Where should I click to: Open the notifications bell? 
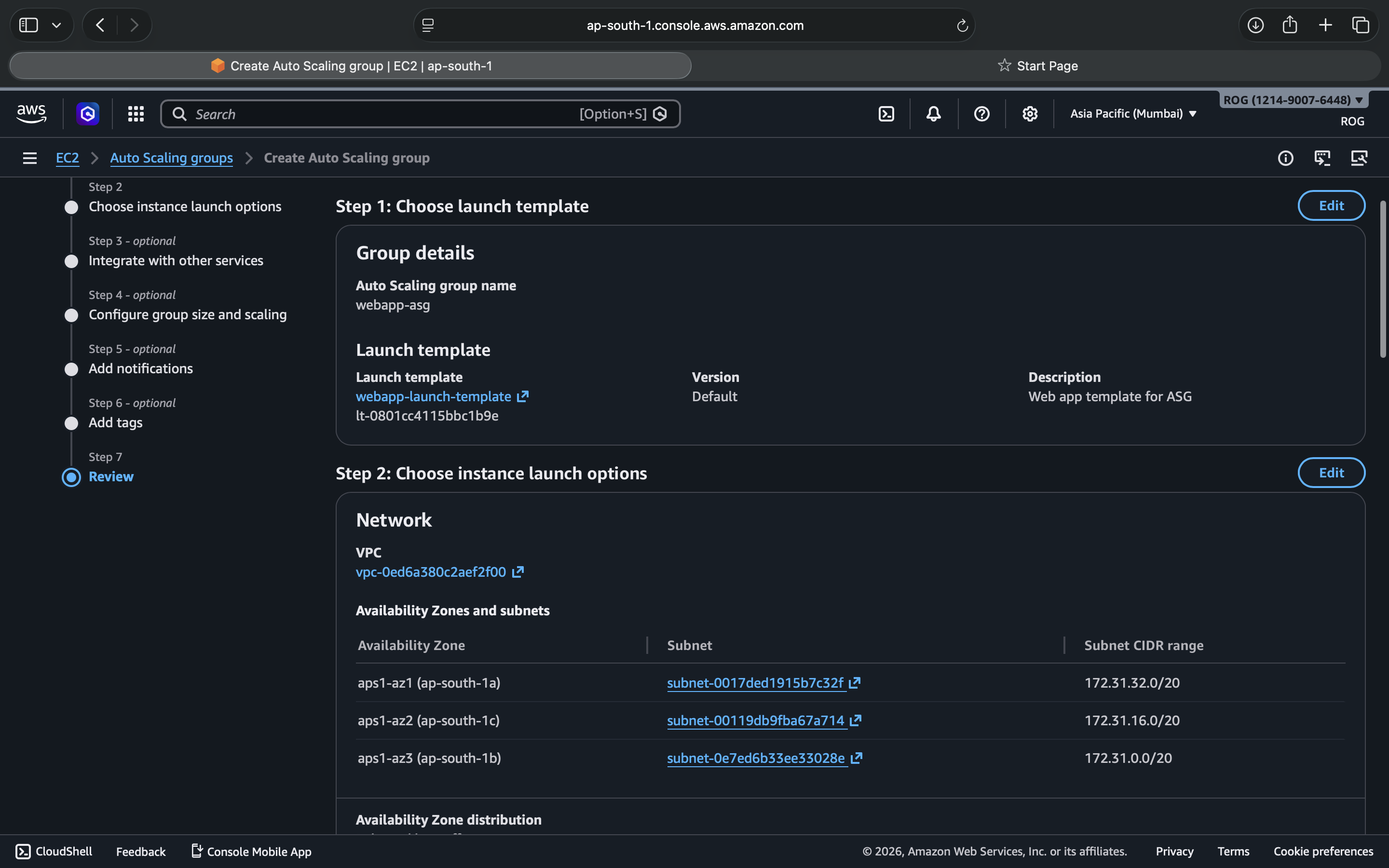click(x=933, y=114)
